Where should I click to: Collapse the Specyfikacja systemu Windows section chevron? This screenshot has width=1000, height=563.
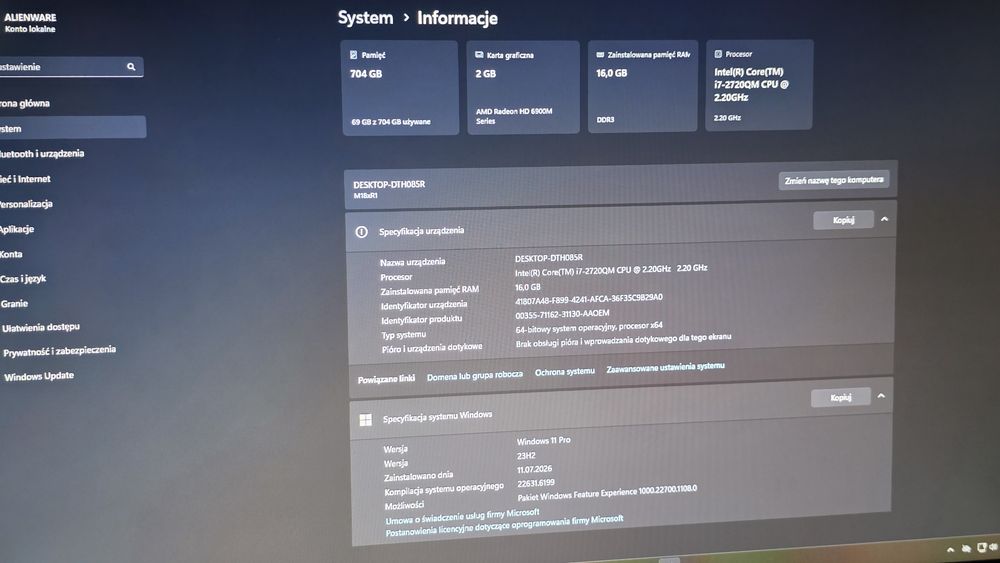[881, 395]
